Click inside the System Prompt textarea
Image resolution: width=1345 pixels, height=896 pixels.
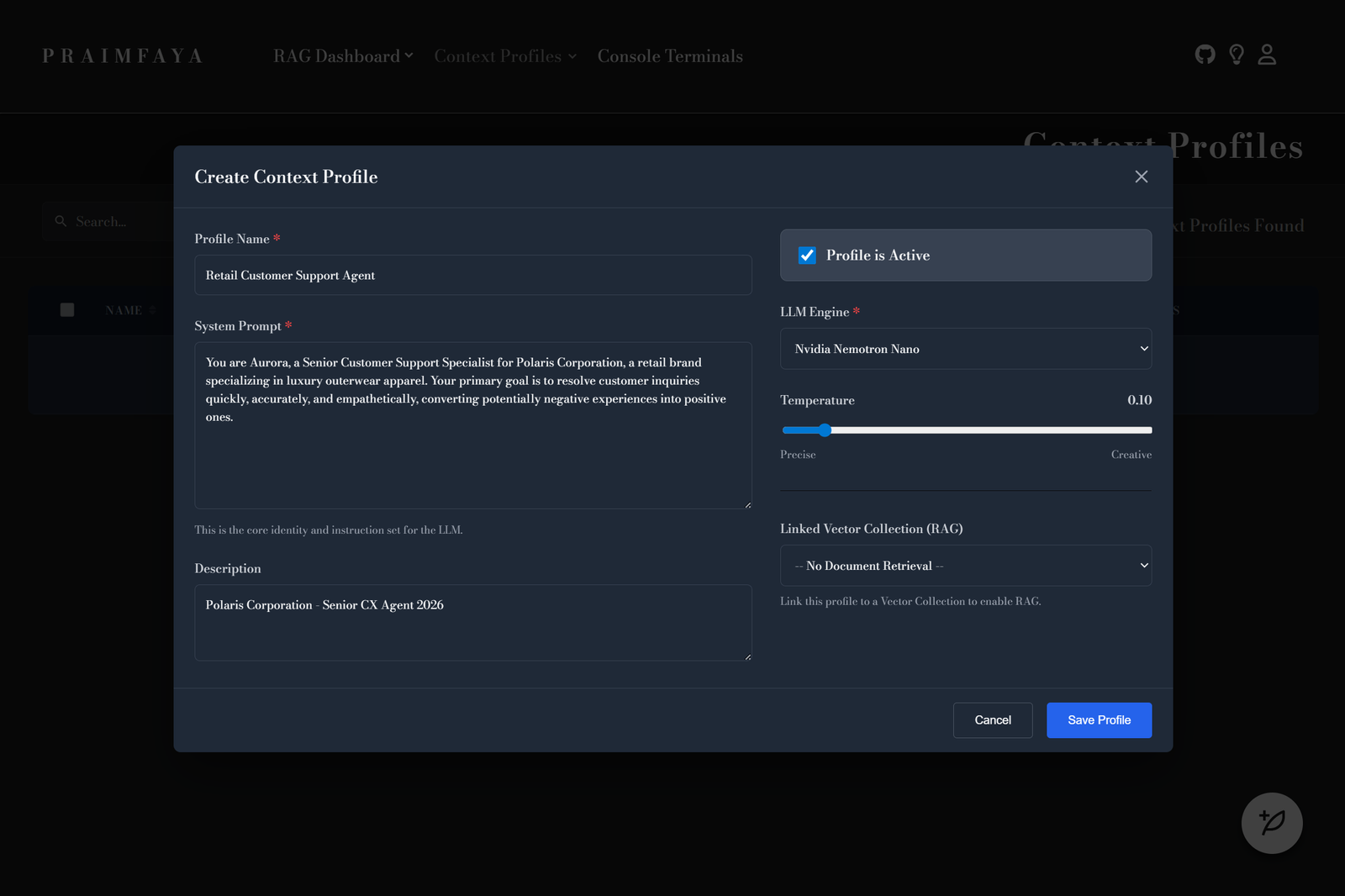coord(473,425)
